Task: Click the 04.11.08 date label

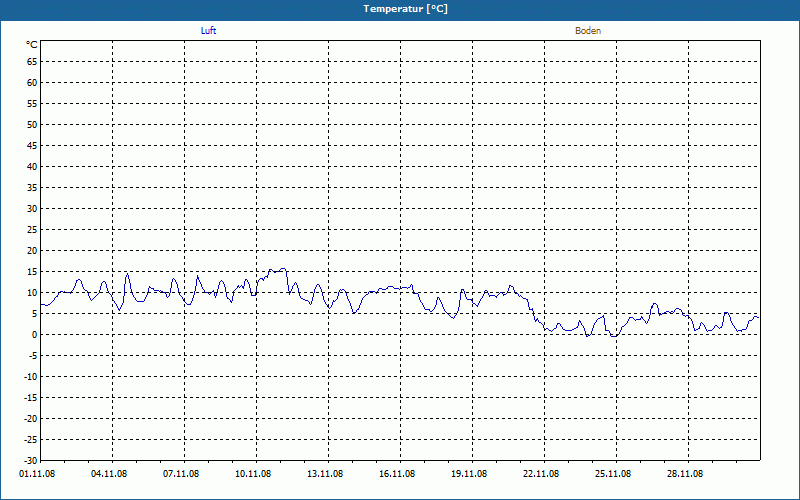Action: pos(109,474)
